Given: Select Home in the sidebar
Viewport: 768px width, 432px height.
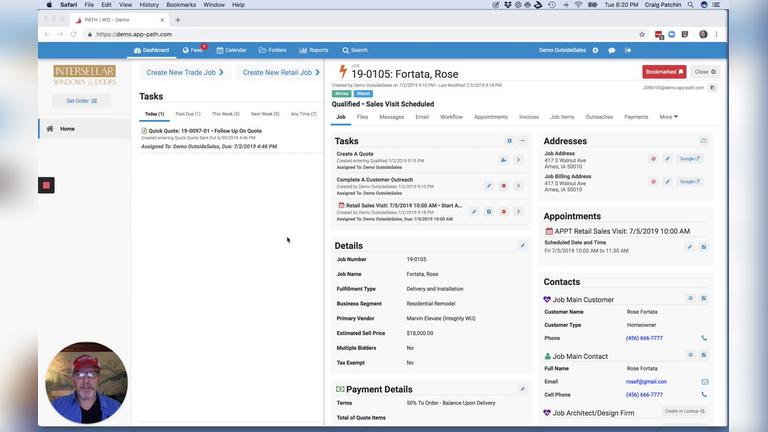Looking at the screenshot, I should (x=84, y=129).
